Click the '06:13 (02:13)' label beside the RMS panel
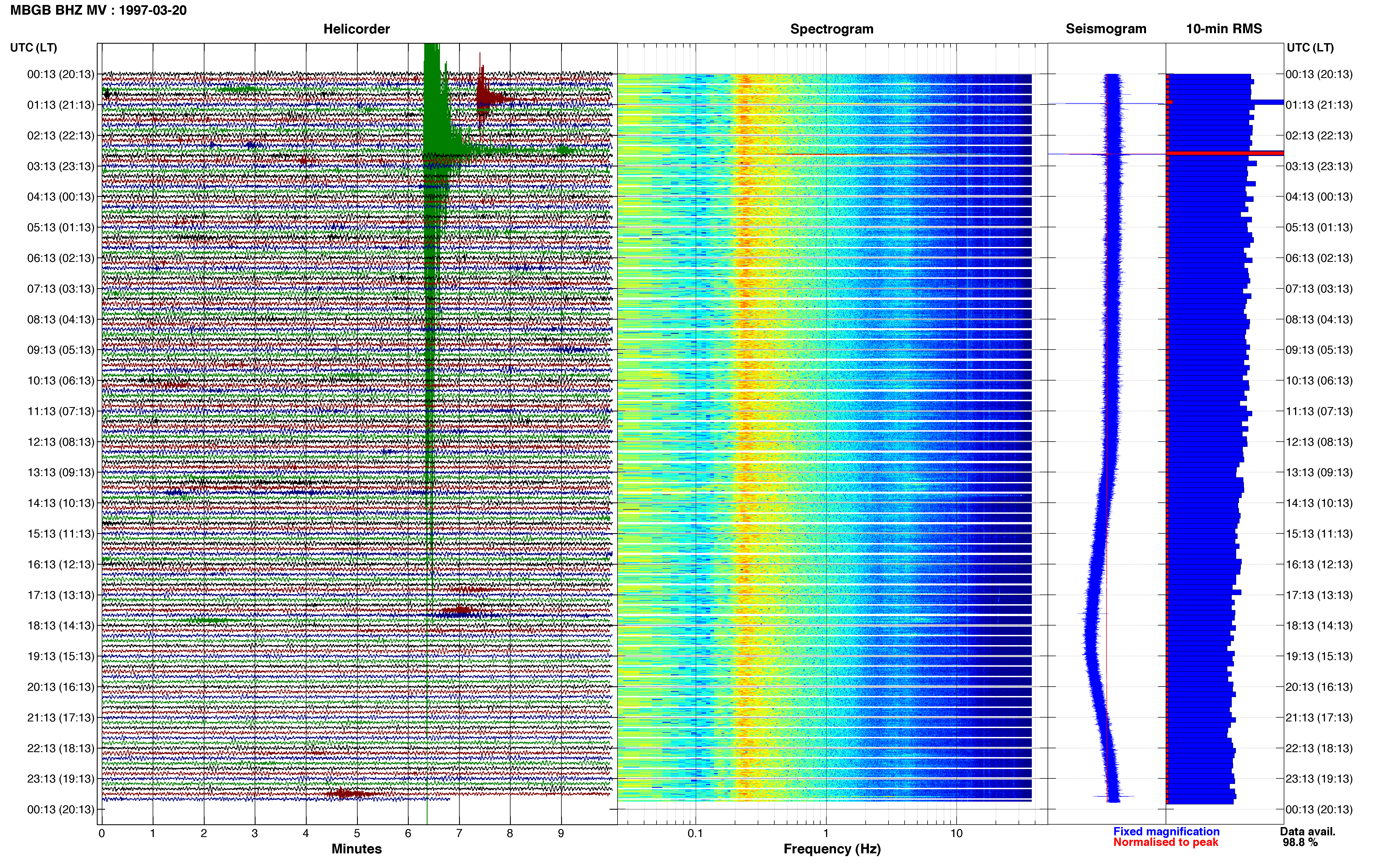1388x868 pixels. (1319, 258)
